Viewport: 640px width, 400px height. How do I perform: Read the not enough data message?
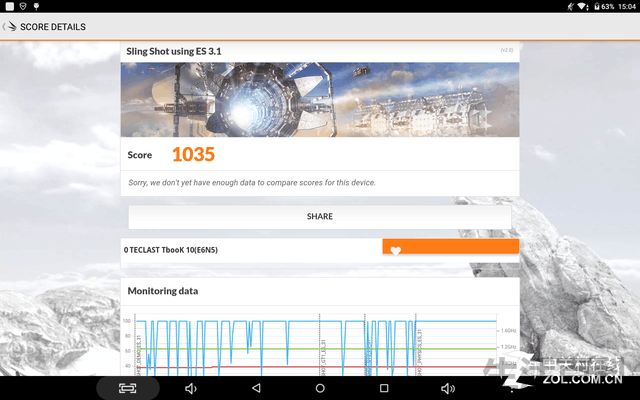pyautogui.click(x=252, y=183)
